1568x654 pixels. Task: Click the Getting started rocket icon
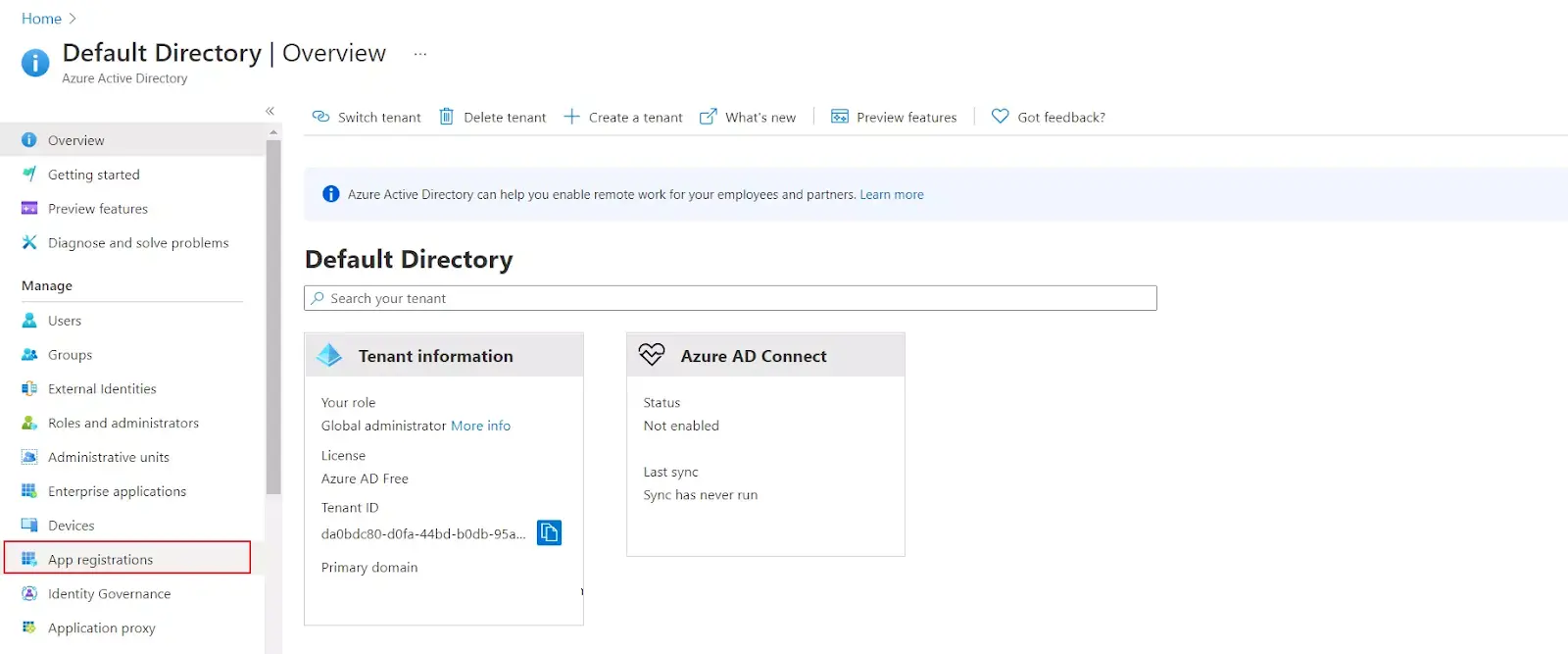(29, 175)
